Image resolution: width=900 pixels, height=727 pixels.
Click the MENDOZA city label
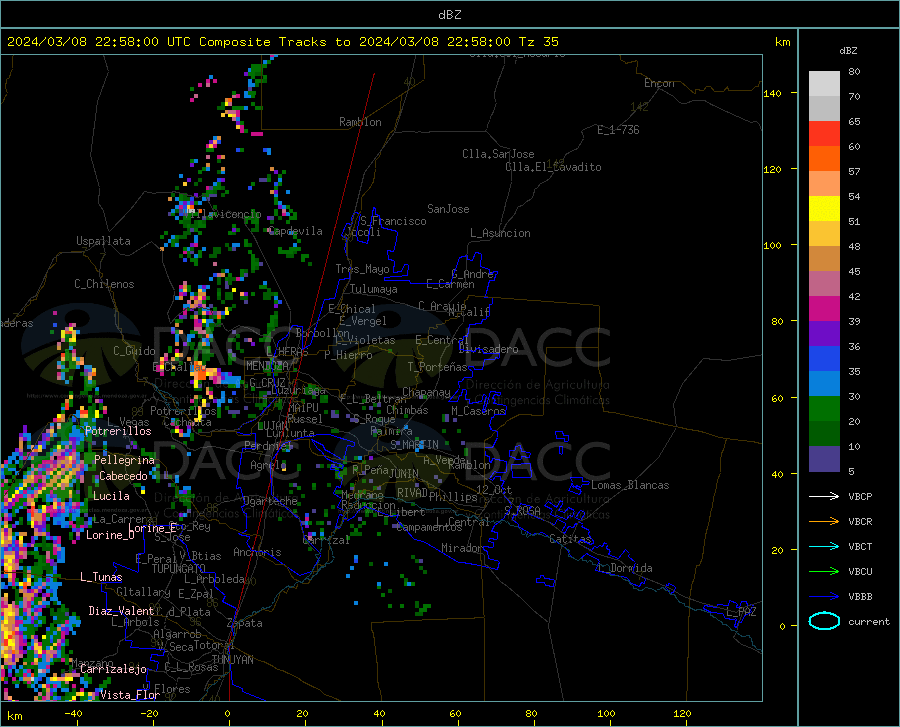pos(267,365)
